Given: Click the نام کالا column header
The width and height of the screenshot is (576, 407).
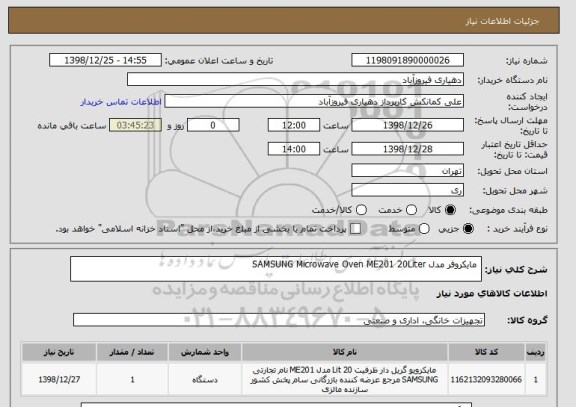Looking at the screenshot, I should [345, 352].
